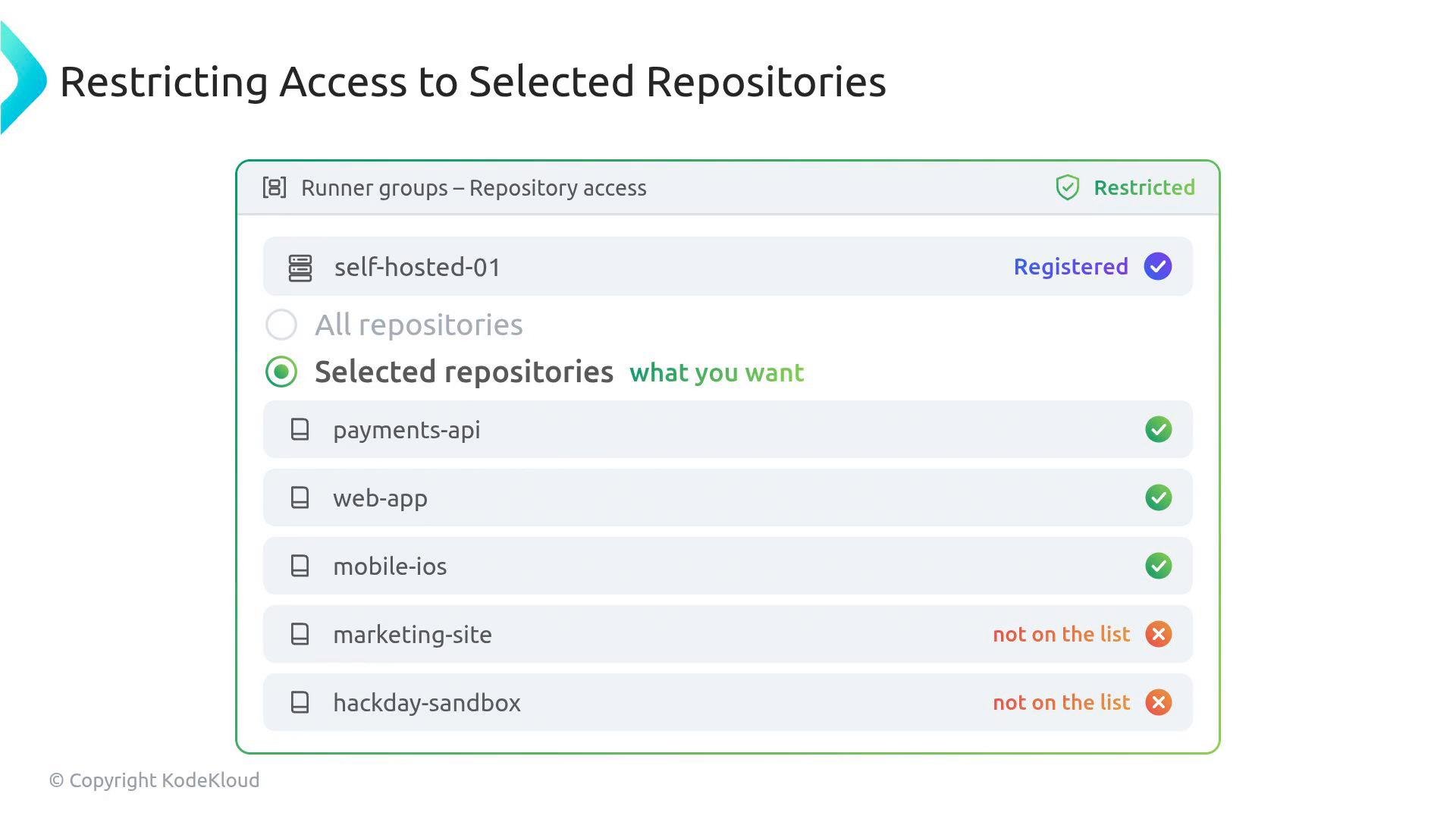Click the 'All repositories' label text
Image resolution: width=1456 pixels, height=819 pixels.
[419, 325]
